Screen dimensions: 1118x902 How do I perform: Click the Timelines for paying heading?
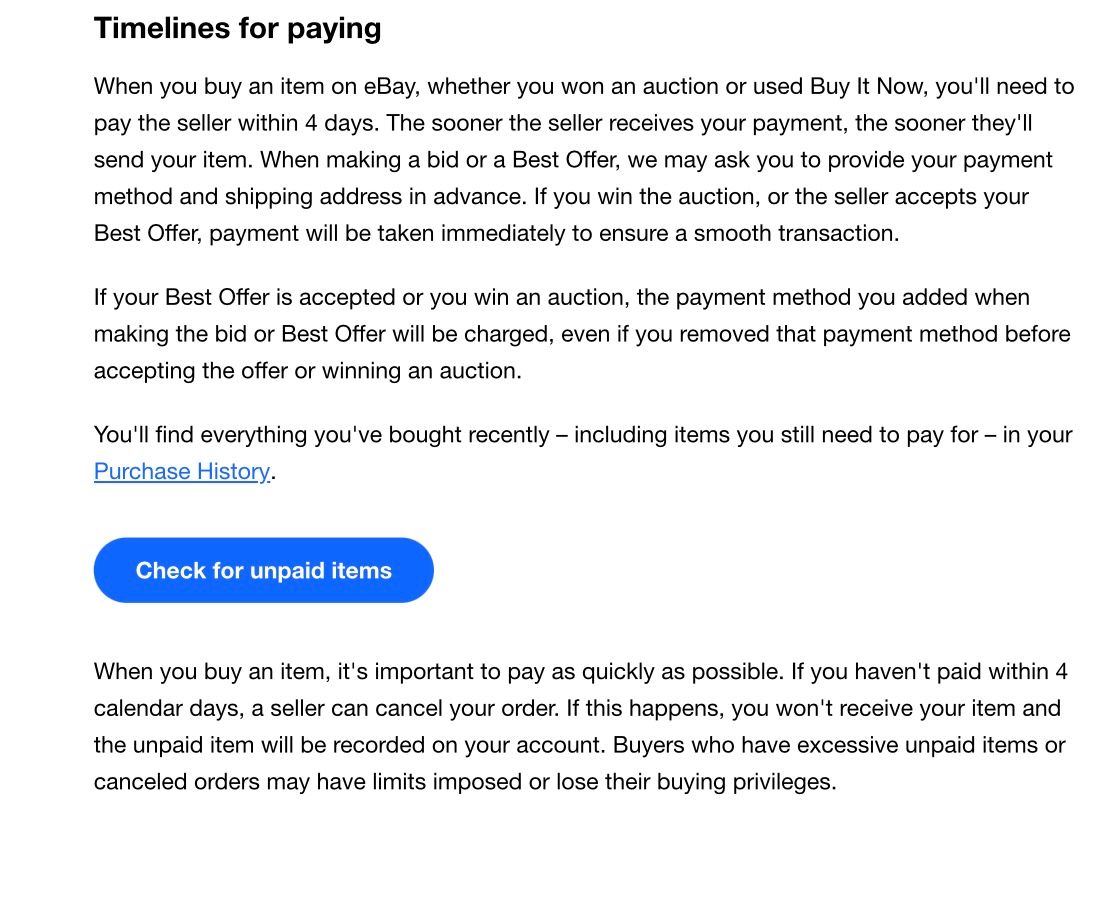pyautogui.click(x=237, y=28)
